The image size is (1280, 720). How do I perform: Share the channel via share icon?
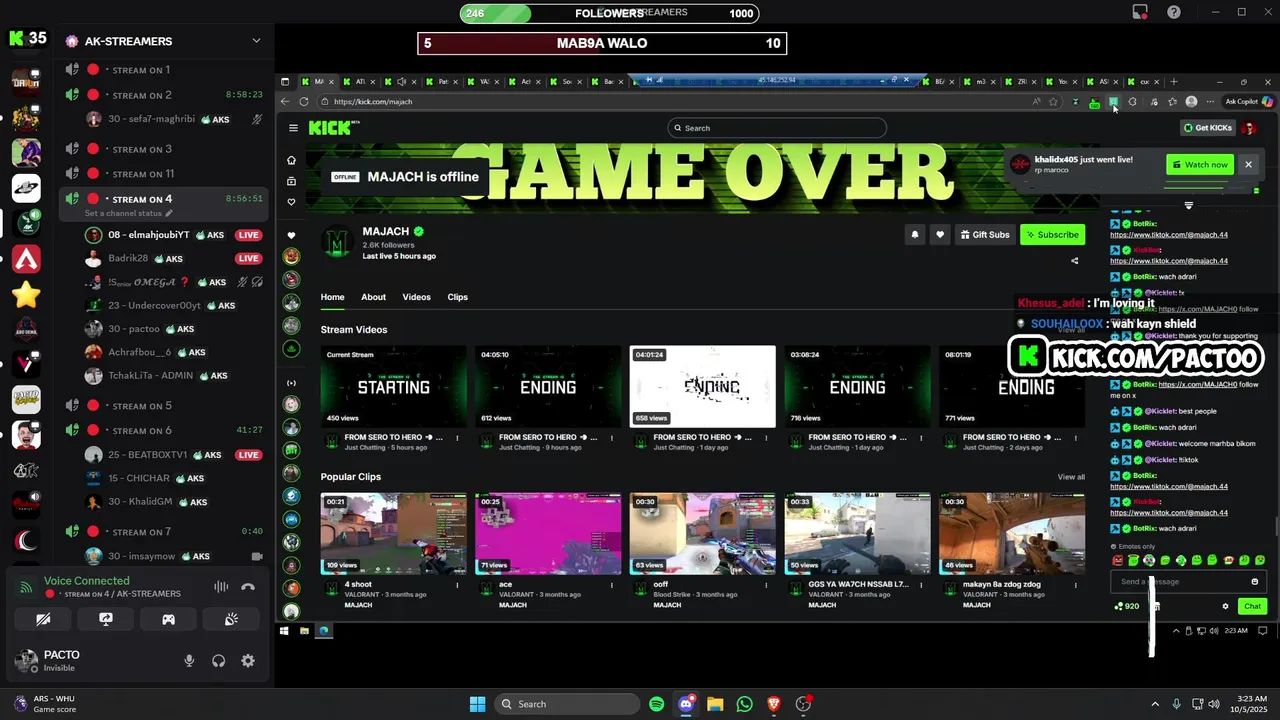click(x=1075, y=261)
